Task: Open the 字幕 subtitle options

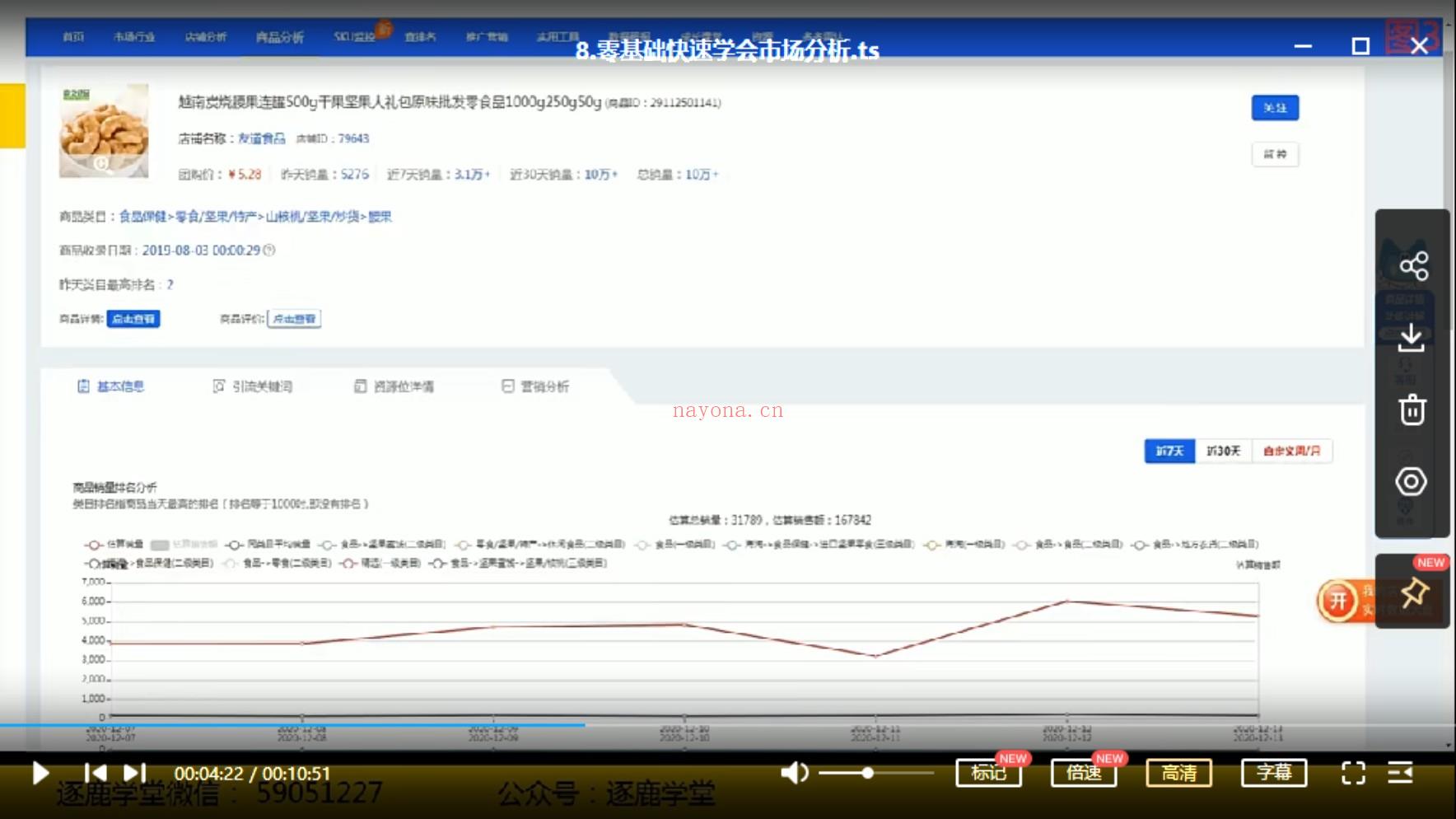Action: 1274,773
